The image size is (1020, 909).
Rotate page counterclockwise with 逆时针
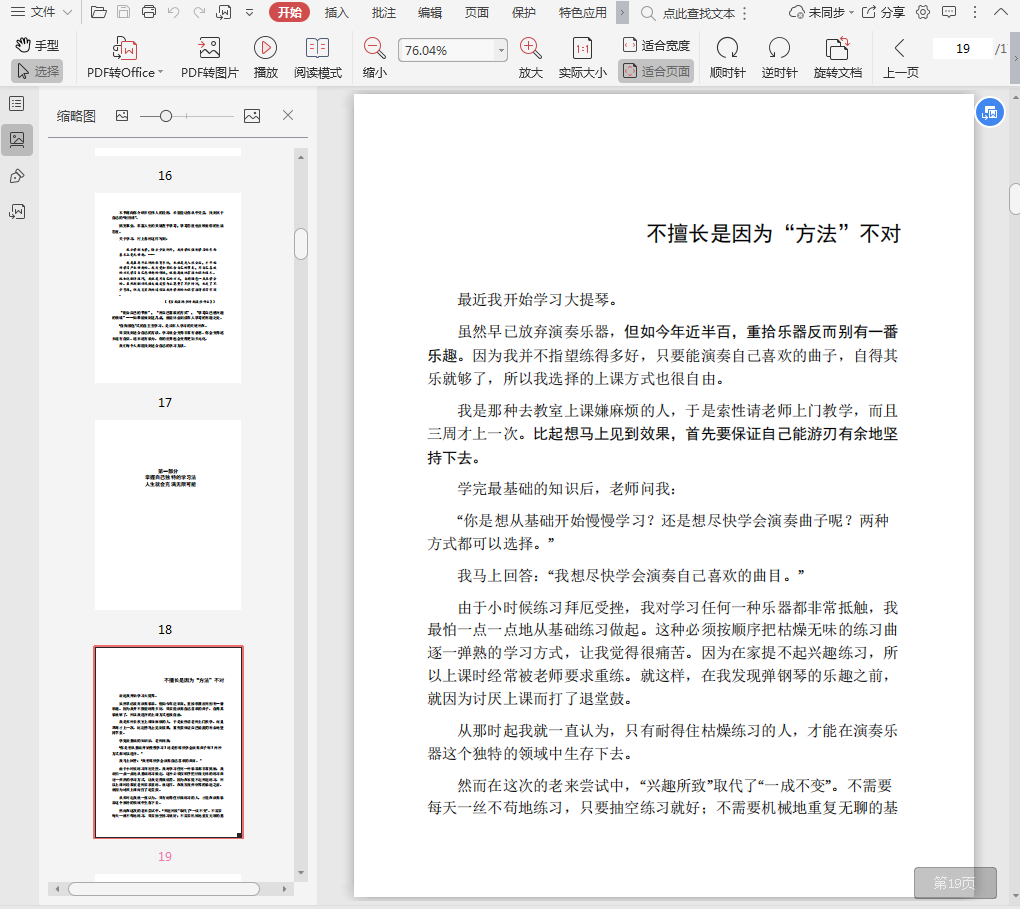pyautogui.click(x=779, y=48)
